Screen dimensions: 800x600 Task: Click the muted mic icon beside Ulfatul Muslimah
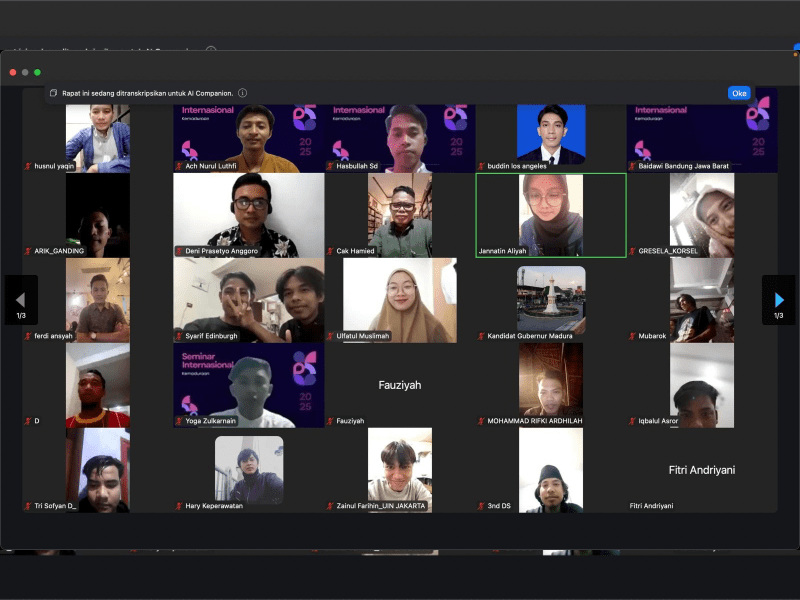(x=330, y=336)
